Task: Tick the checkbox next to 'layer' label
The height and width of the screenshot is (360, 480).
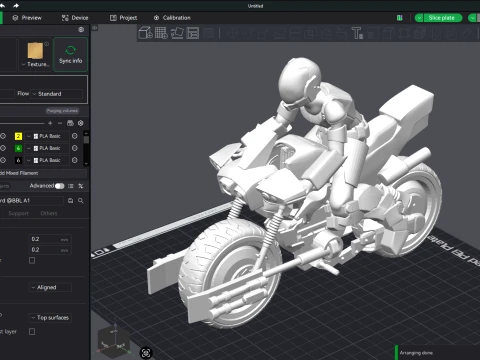Action: point(32,331)
